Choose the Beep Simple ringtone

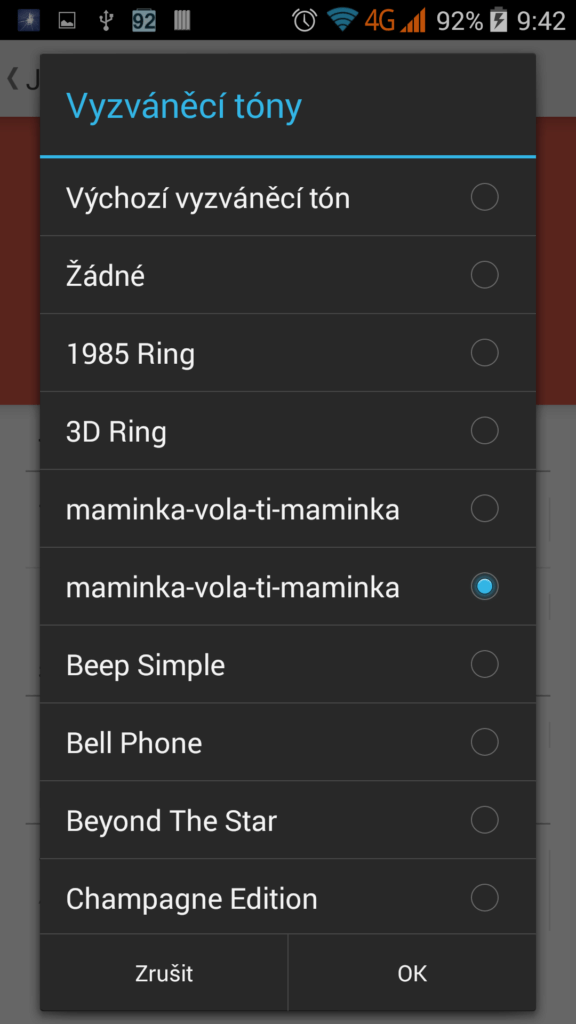pos(288,665)
